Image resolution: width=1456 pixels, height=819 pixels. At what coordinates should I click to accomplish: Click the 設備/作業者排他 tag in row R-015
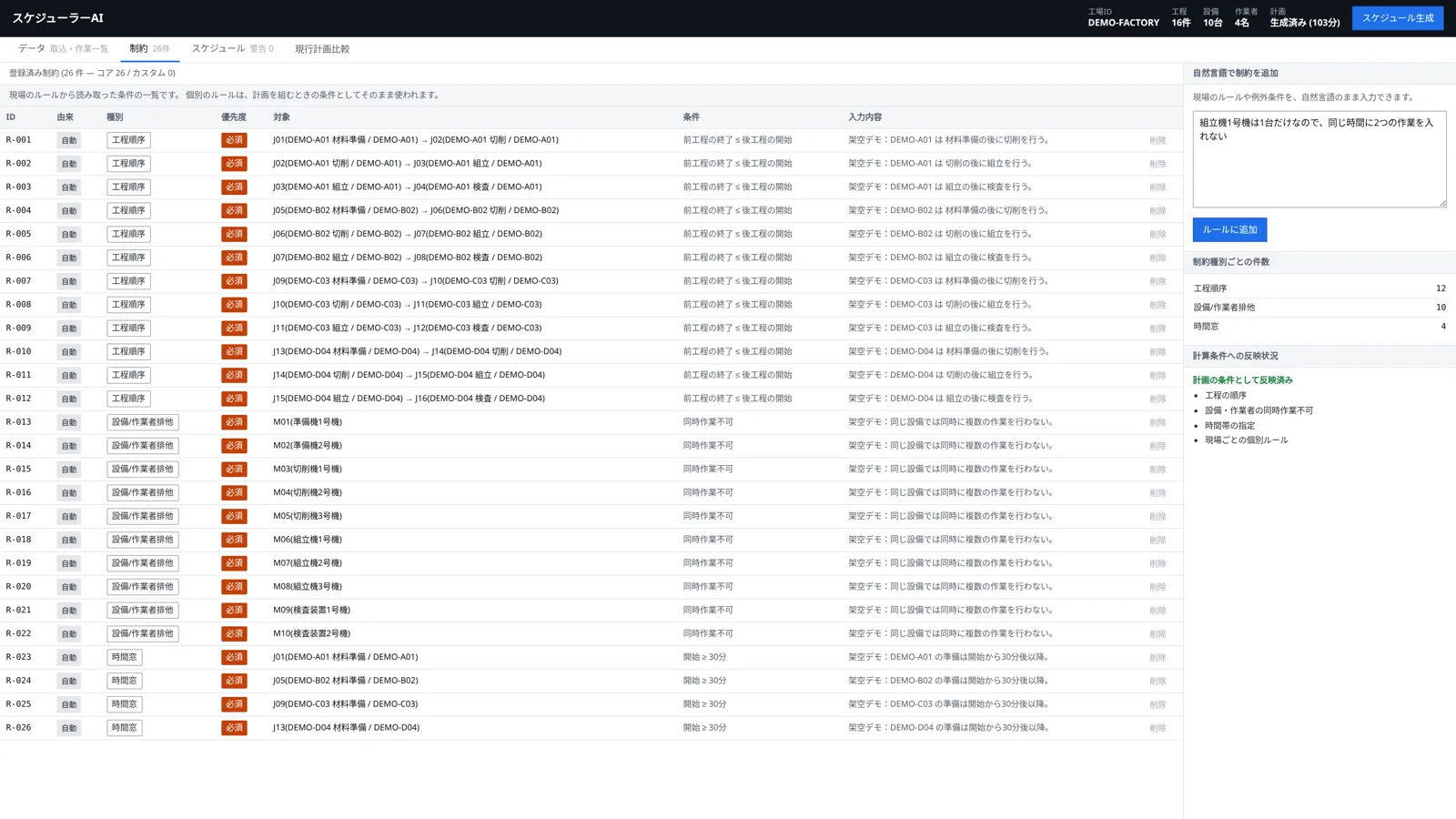142,470
